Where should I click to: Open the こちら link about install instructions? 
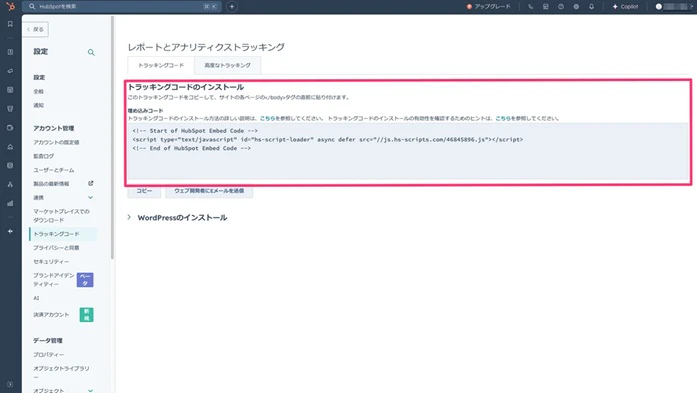(268, 118)
